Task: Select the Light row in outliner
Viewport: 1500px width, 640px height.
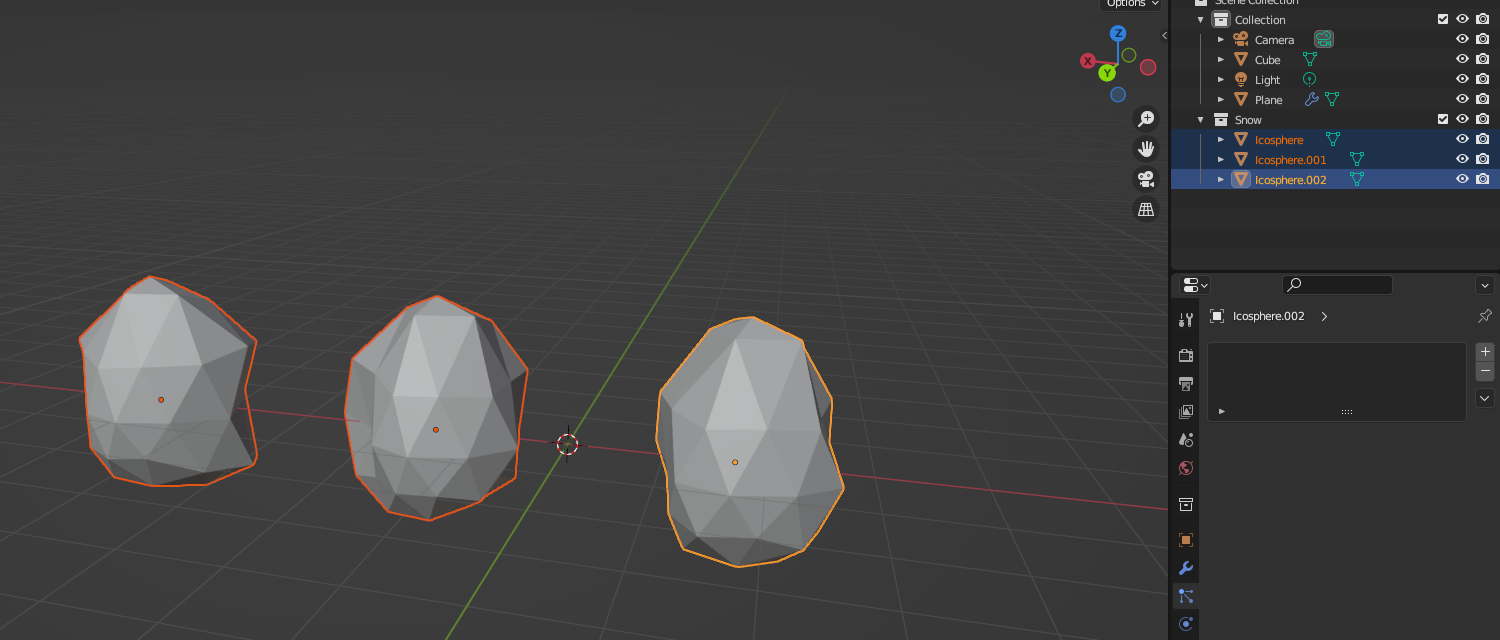Action: coord(1335,79)
